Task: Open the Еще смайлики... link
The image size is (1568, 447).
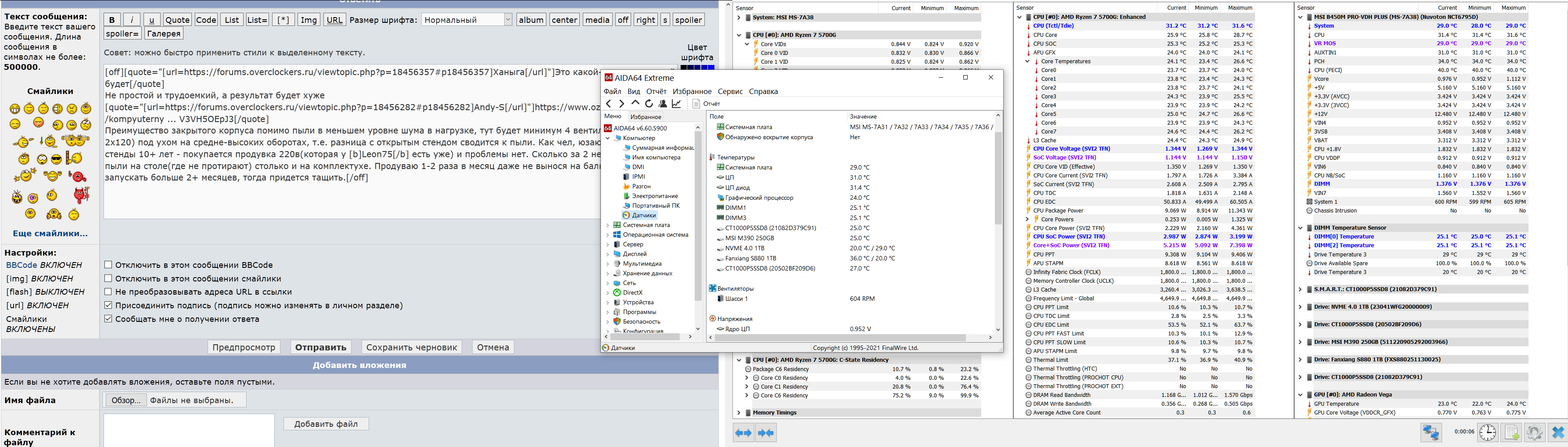Action: coord(50,233)
